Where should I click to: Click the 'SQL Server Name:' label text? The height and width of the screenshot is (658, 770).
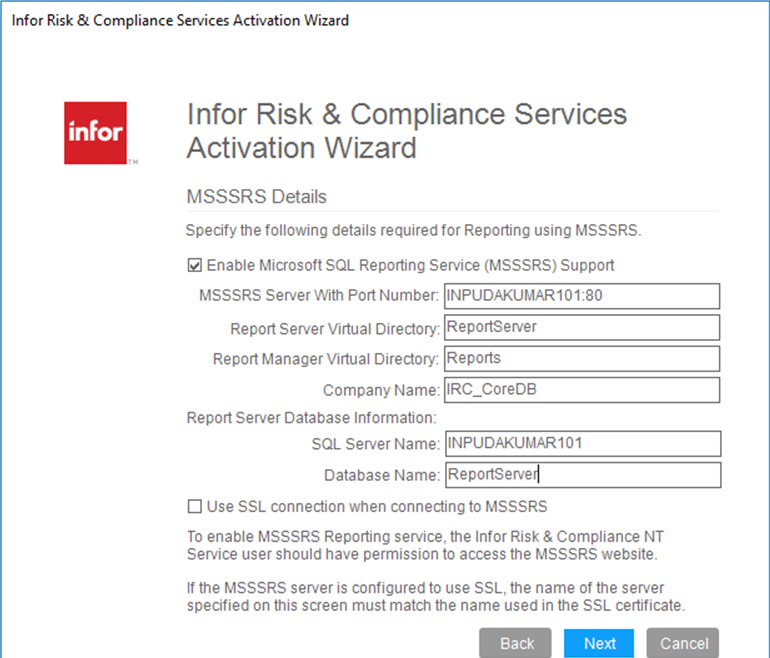coord(375,444)
